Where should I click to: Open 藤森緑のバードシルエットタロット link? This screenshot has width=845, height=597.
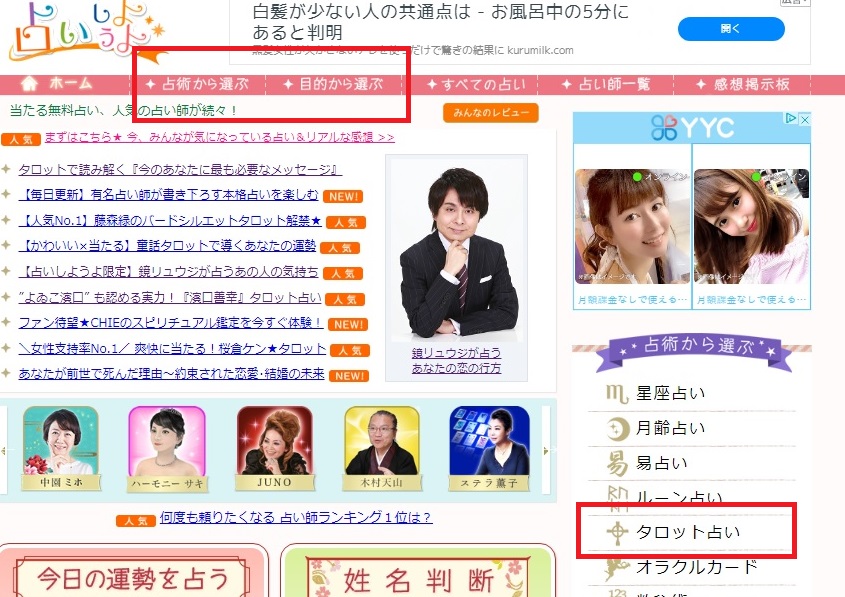coord(170,220)
